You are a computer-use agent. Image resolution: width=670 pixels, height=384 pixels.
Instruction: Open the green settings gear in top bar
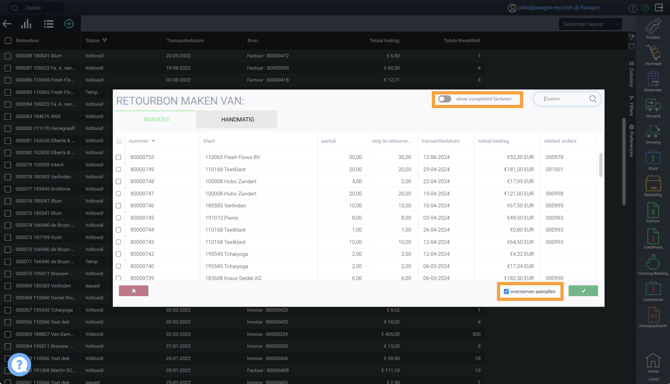(646, 8)
